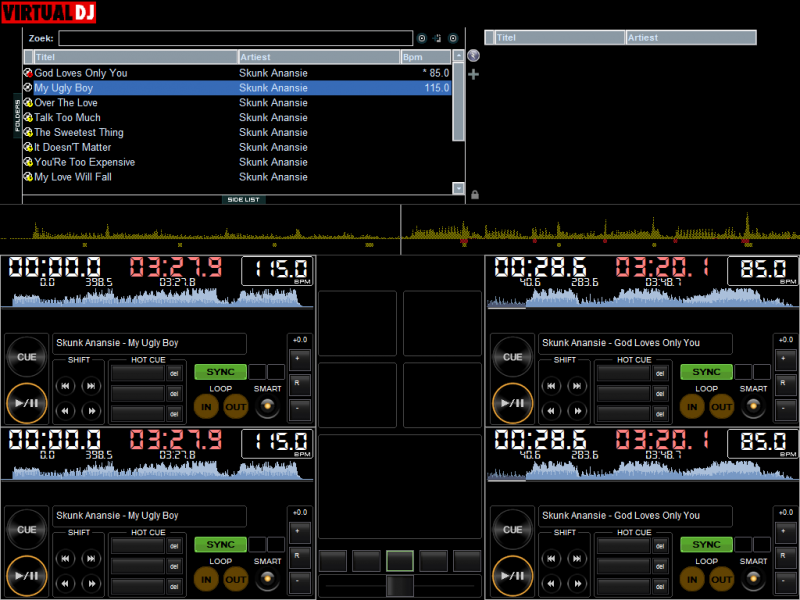Enable SYNC on upper God Loves Only You deck
The image size is (800, 600).
click(707, 372)
